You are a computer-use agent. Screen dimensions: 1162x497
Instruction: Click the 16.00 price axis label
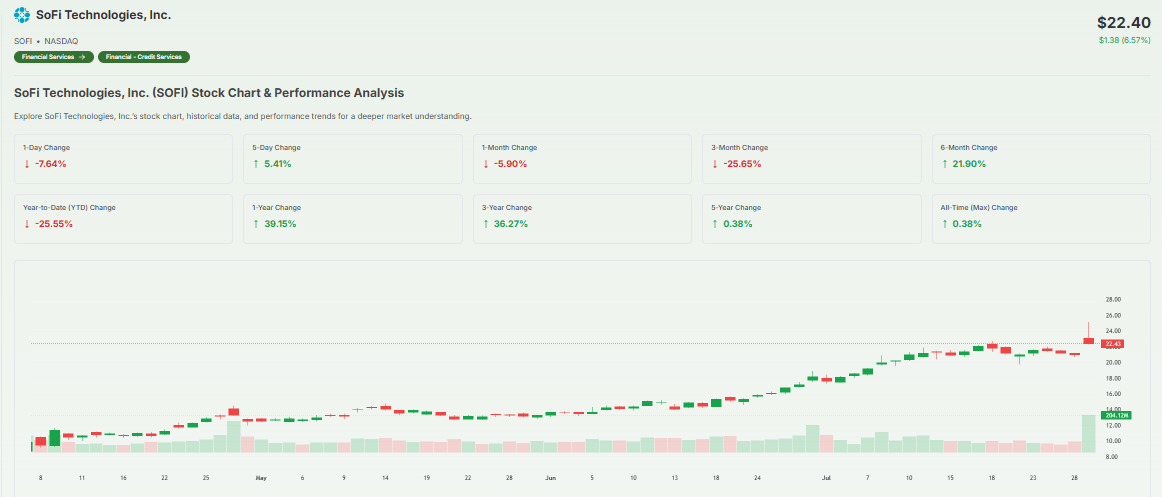(x=1112, y=394)
